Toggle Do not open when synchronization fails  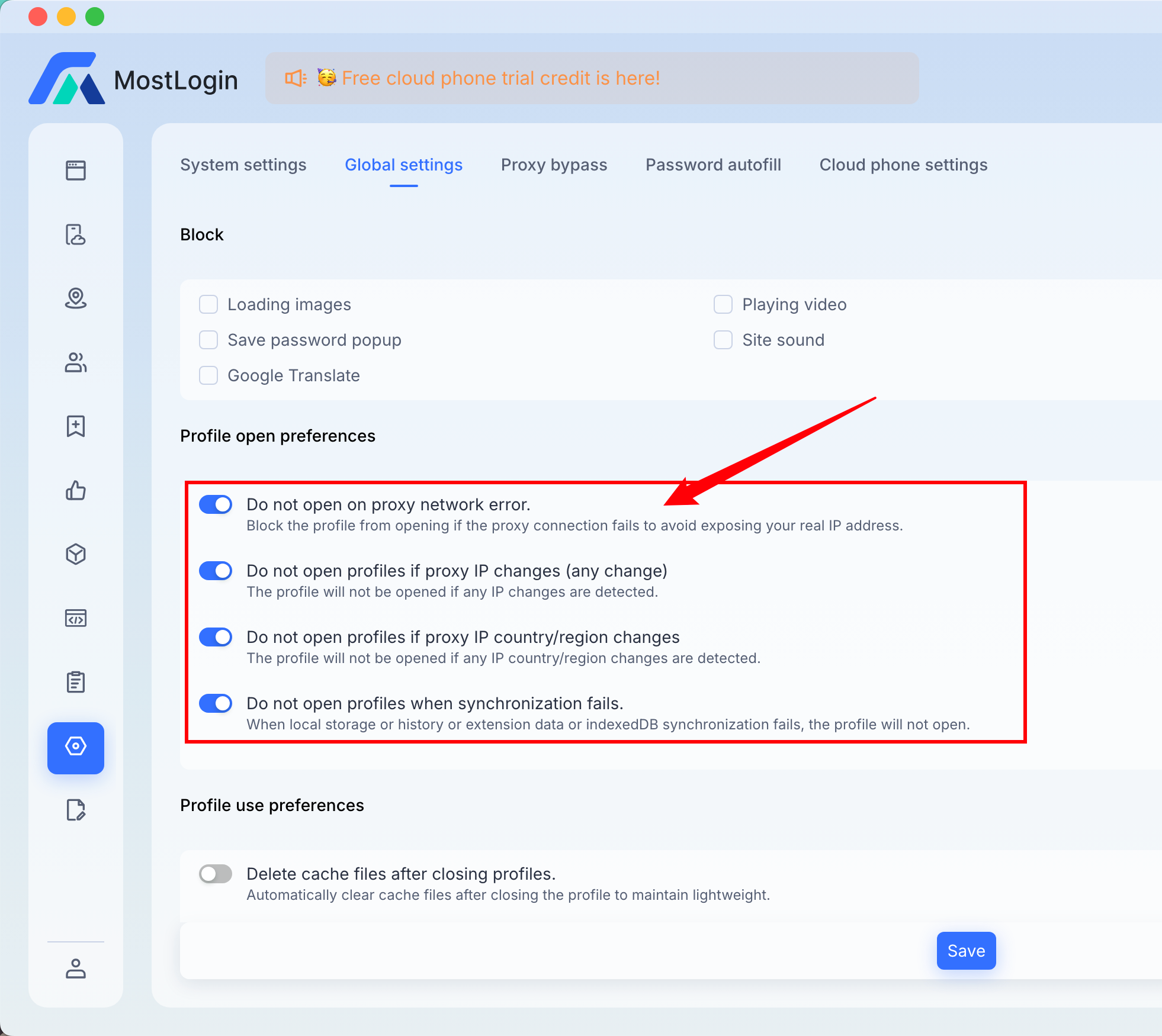point(216,703)
